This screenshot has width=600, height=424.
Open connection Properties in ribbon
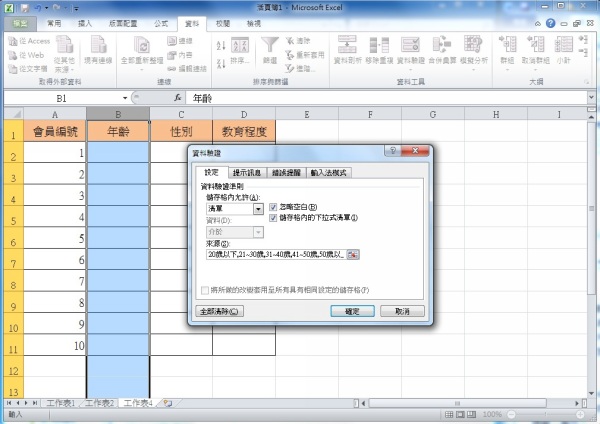(x=180, y=55)
